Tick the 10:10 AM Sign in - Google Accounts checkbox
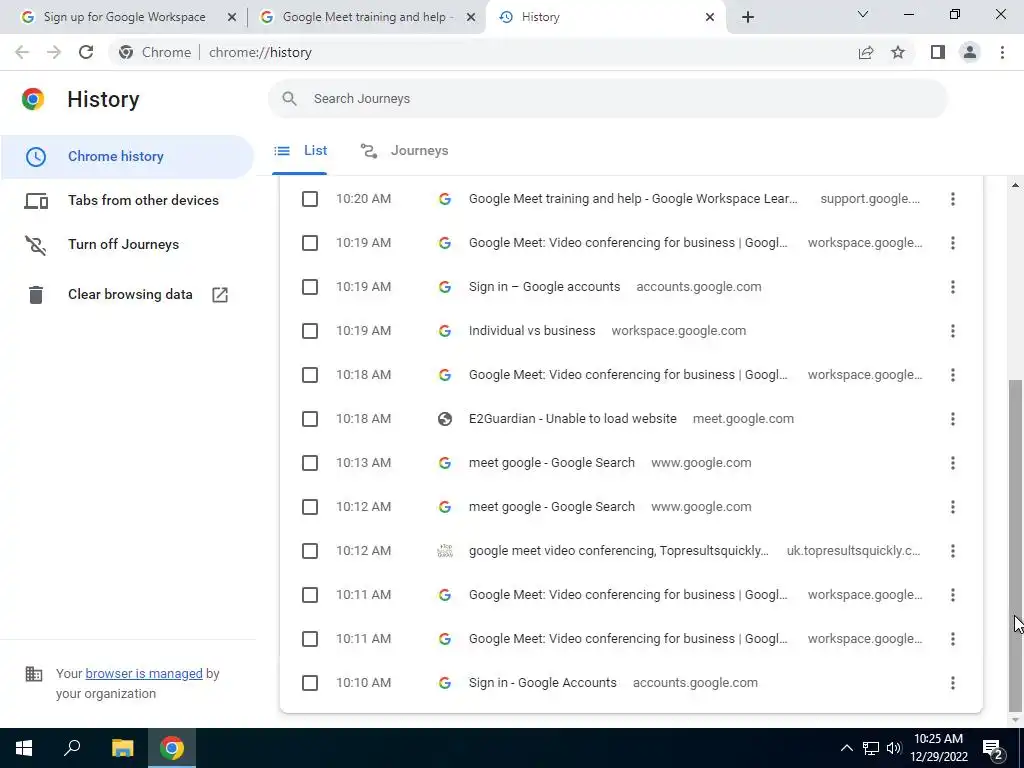The image size is (1024, 768). (x=310, y=683)
